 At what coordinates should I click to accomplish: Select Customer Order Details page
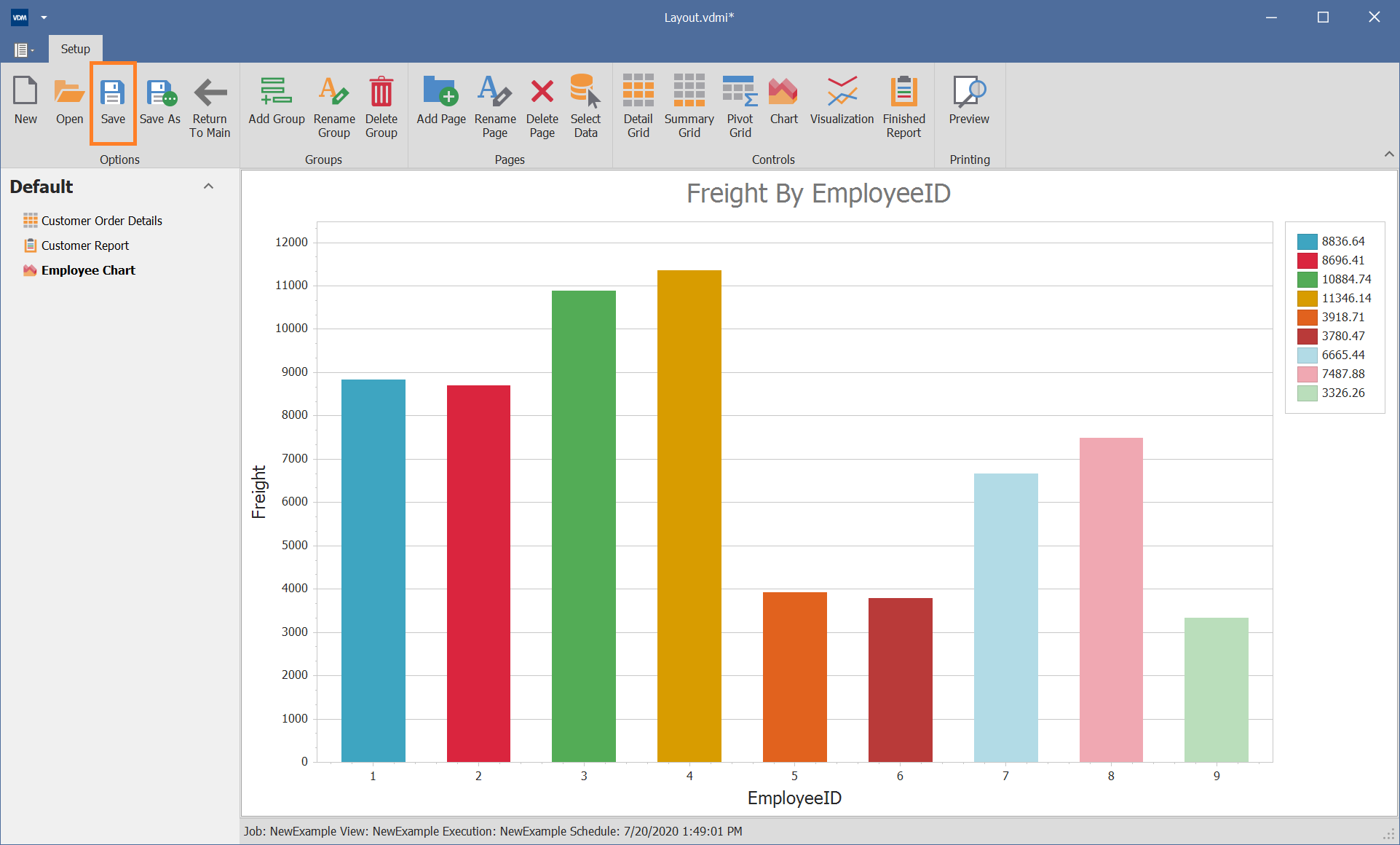point(92,221)
